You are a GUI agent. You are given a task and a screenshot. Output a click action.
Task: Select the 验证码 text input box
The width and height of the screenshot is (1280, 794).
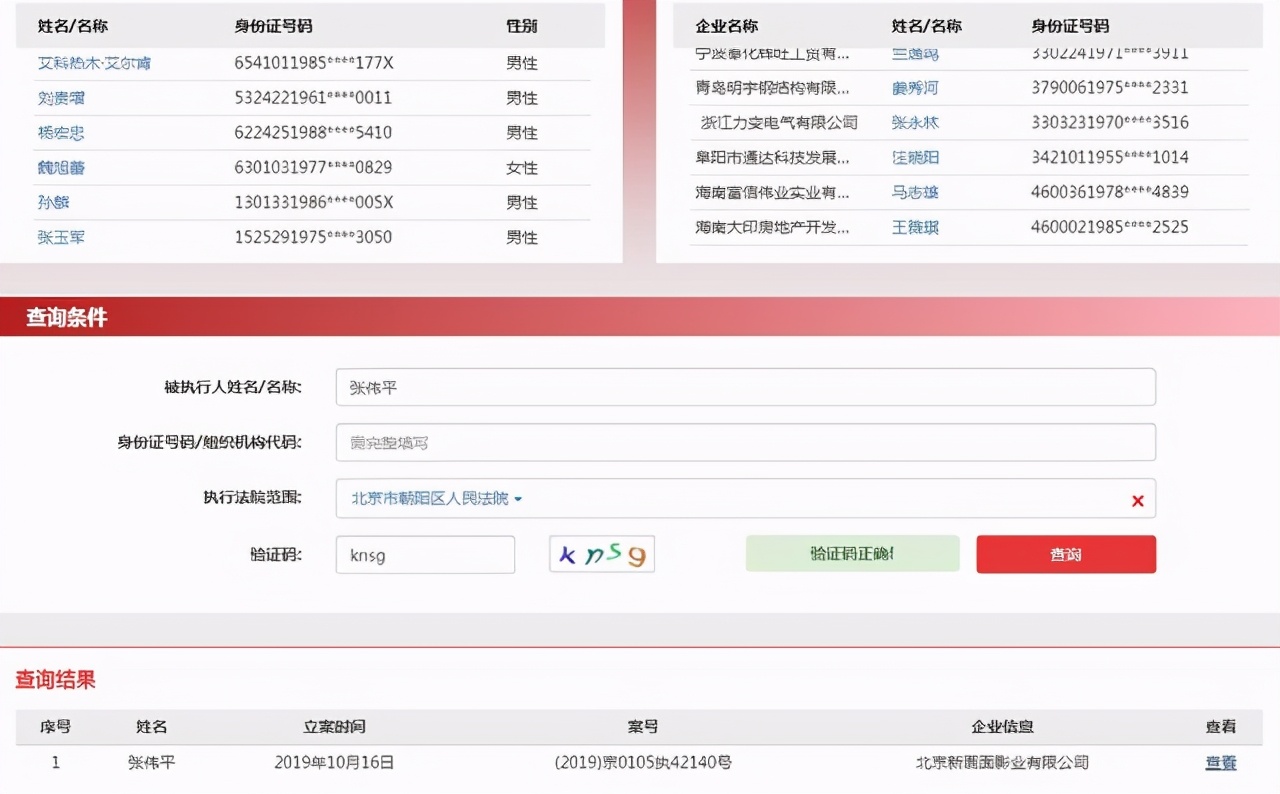[424, 554]
